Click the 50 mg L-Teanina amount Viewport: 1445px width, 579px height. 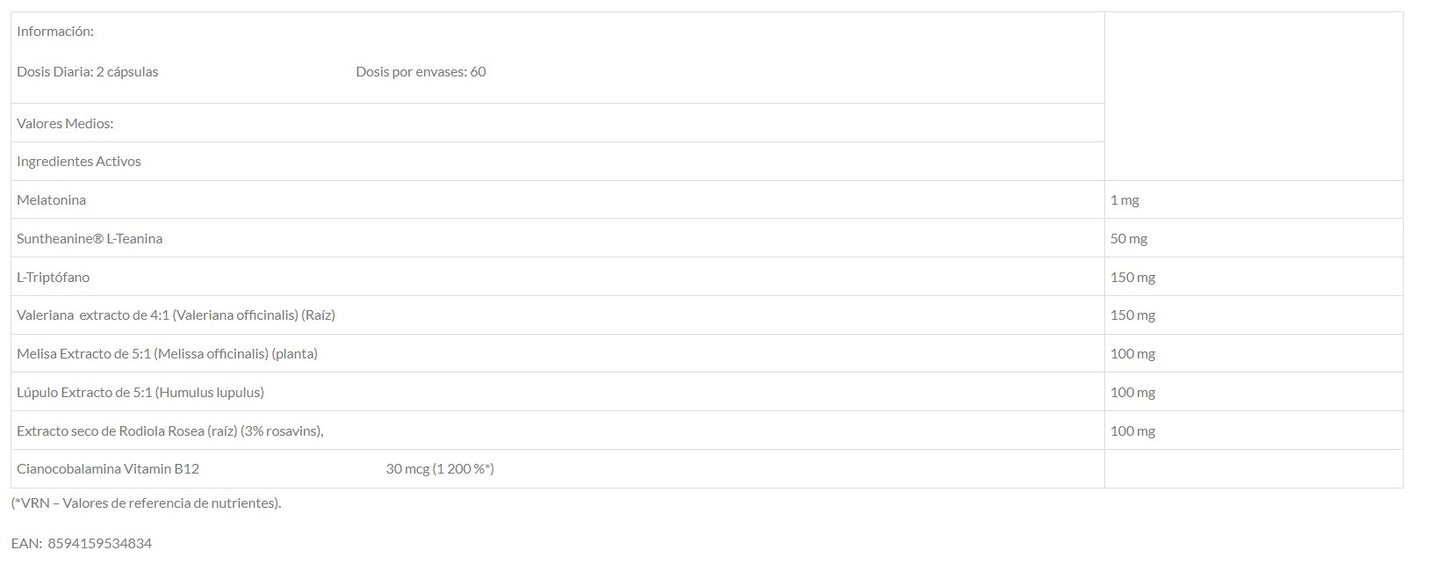(x=1129, y=239)
